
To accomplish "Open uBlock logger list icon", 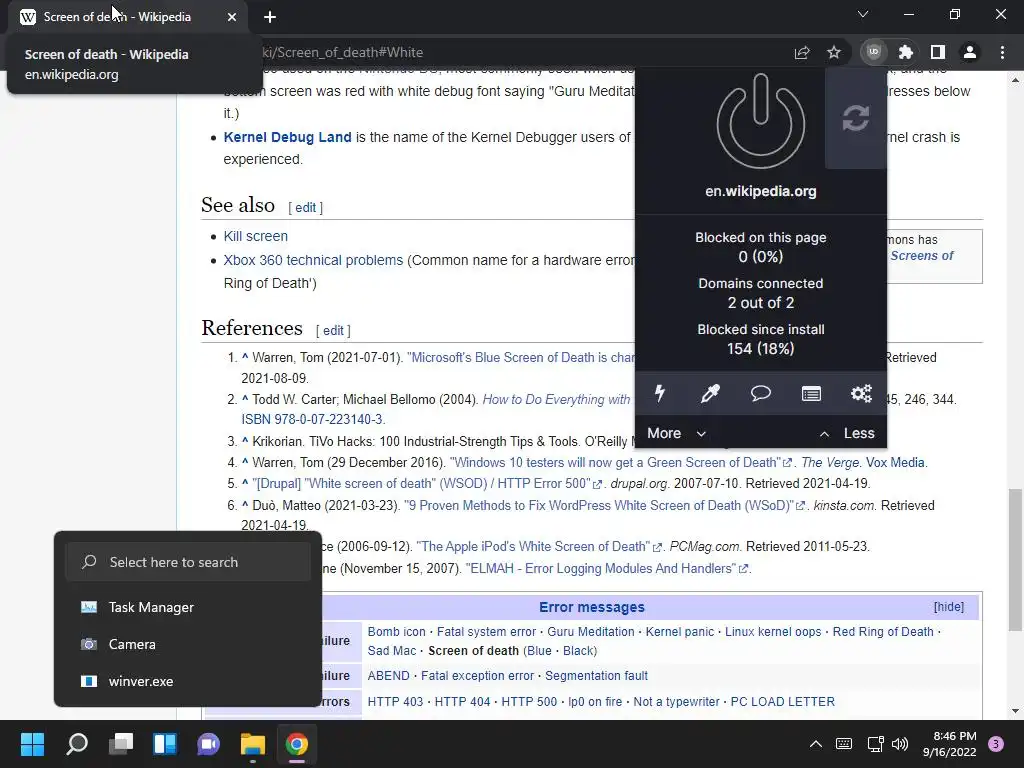I will [x=811, y=393].
